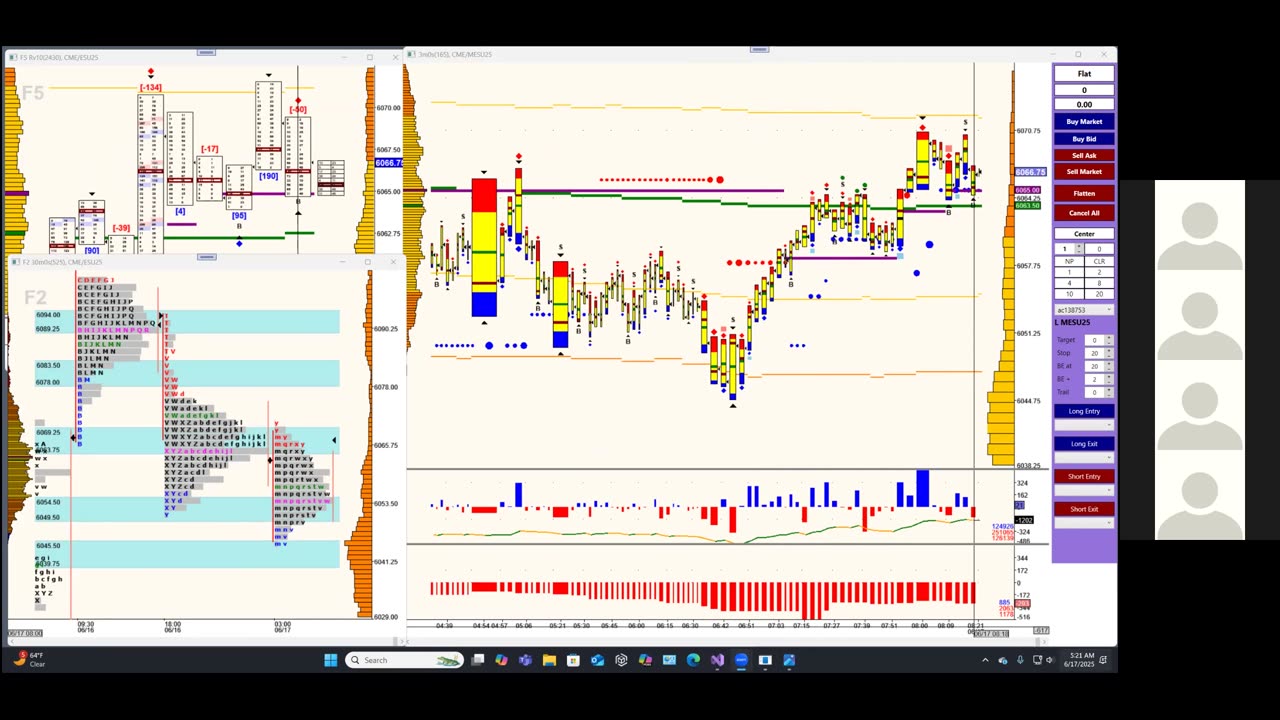The image size is (1280, 720).
Task: Click the Buy Bid button
Action: tap(1084, 139)
